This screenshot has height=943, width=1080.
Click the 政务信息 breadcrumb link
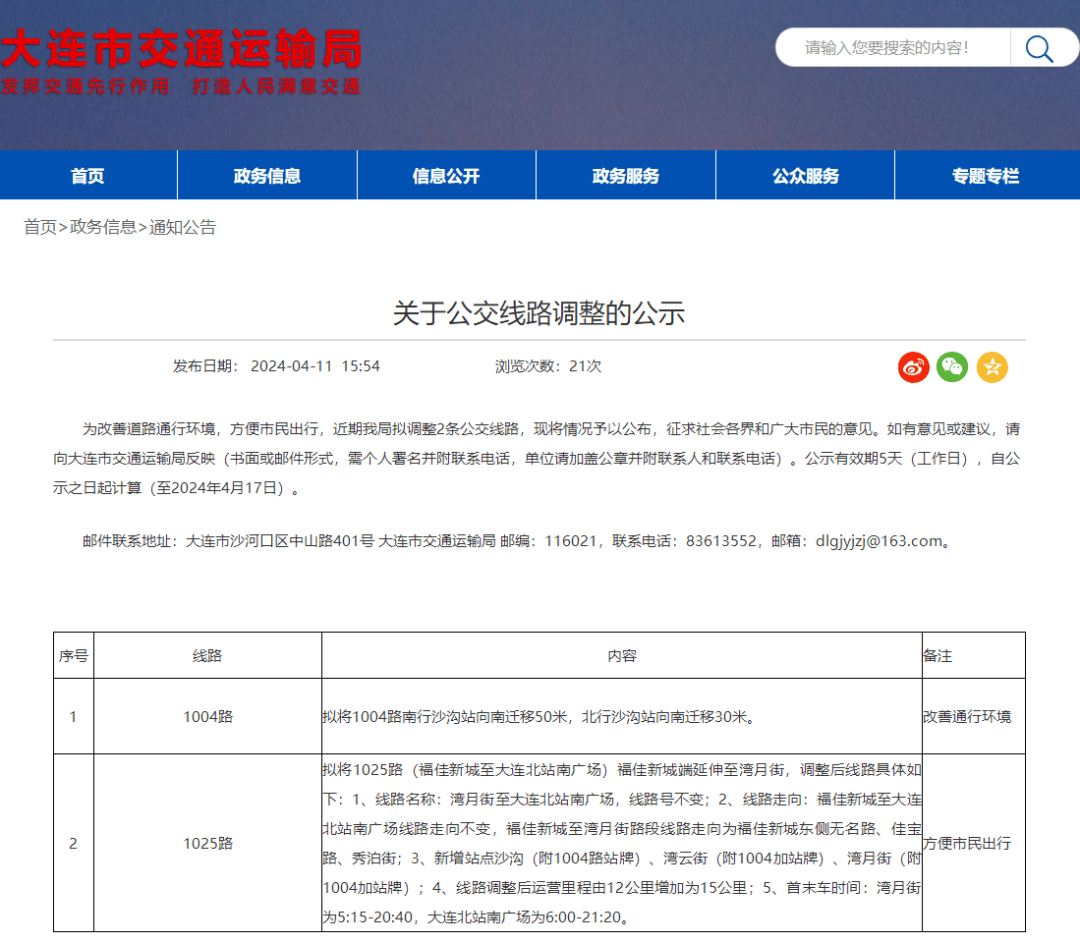(104, 228)
